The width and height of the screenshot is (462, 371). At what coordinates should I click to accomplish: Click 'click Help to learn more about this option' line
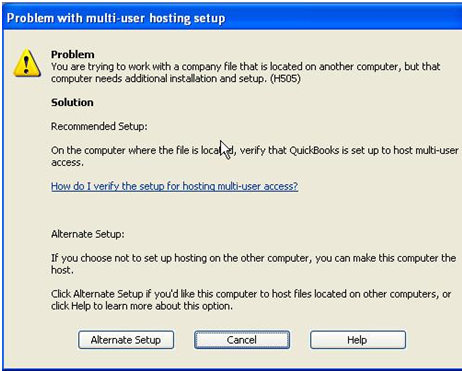[x=142, y=306]
